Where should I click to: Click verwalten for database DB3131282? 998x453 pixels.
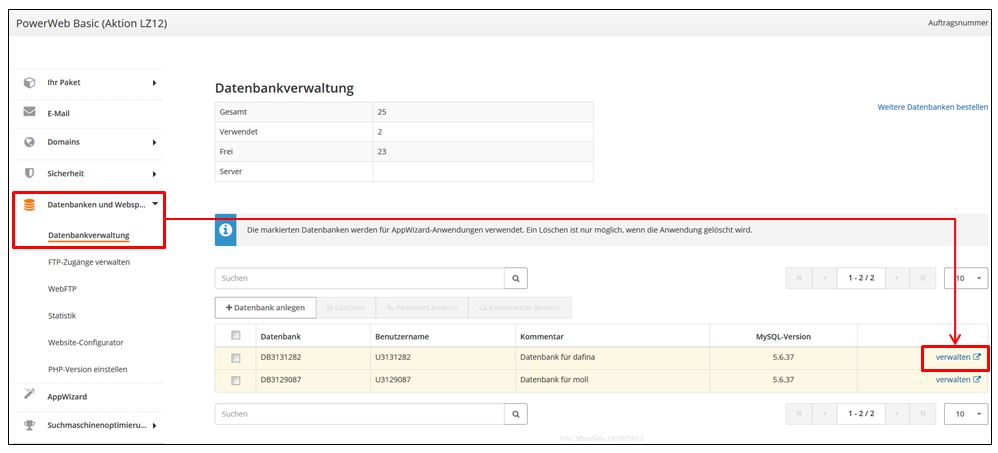point(953,357)
